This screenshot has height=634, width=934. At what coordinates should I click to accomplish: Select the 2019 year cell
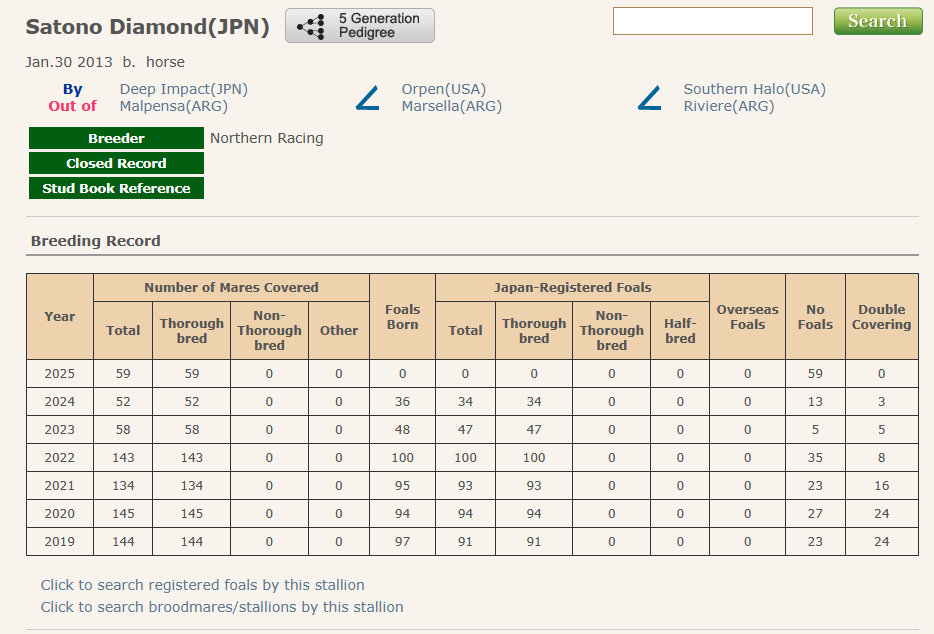click(x=60, y=542)
